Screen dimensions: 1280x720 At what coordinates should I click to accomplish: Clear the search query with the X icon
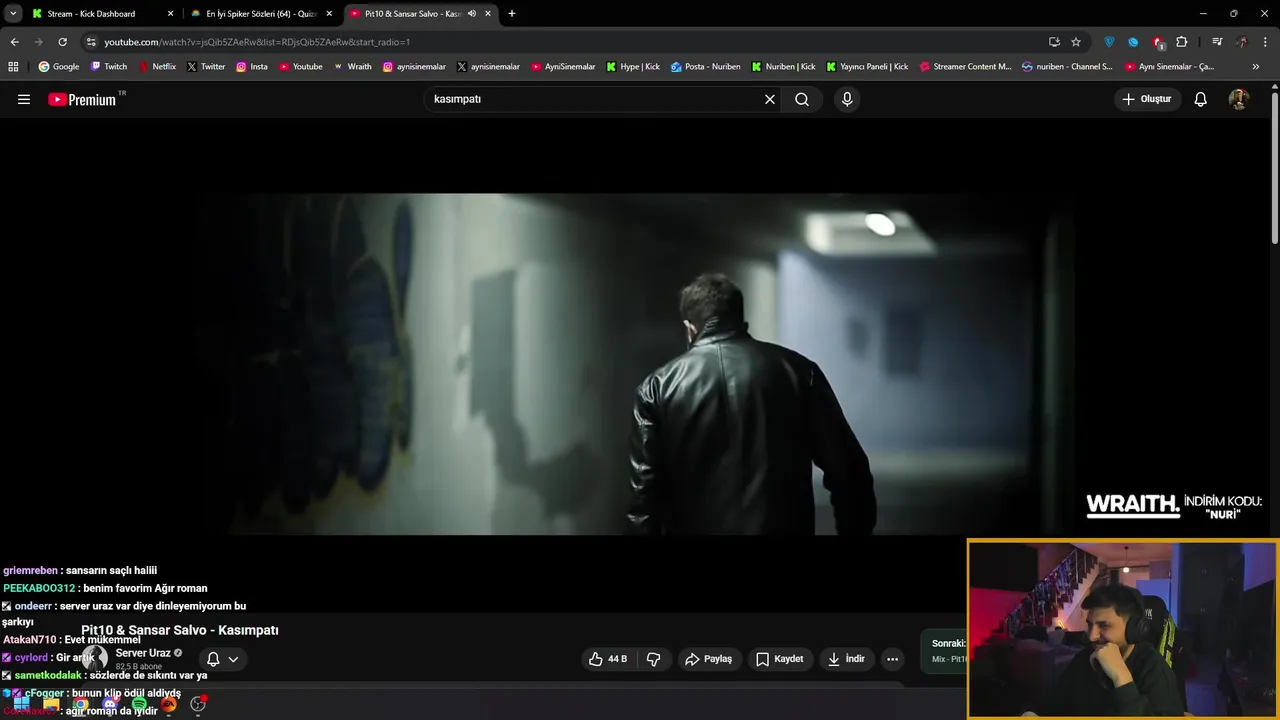pos(770,99)
